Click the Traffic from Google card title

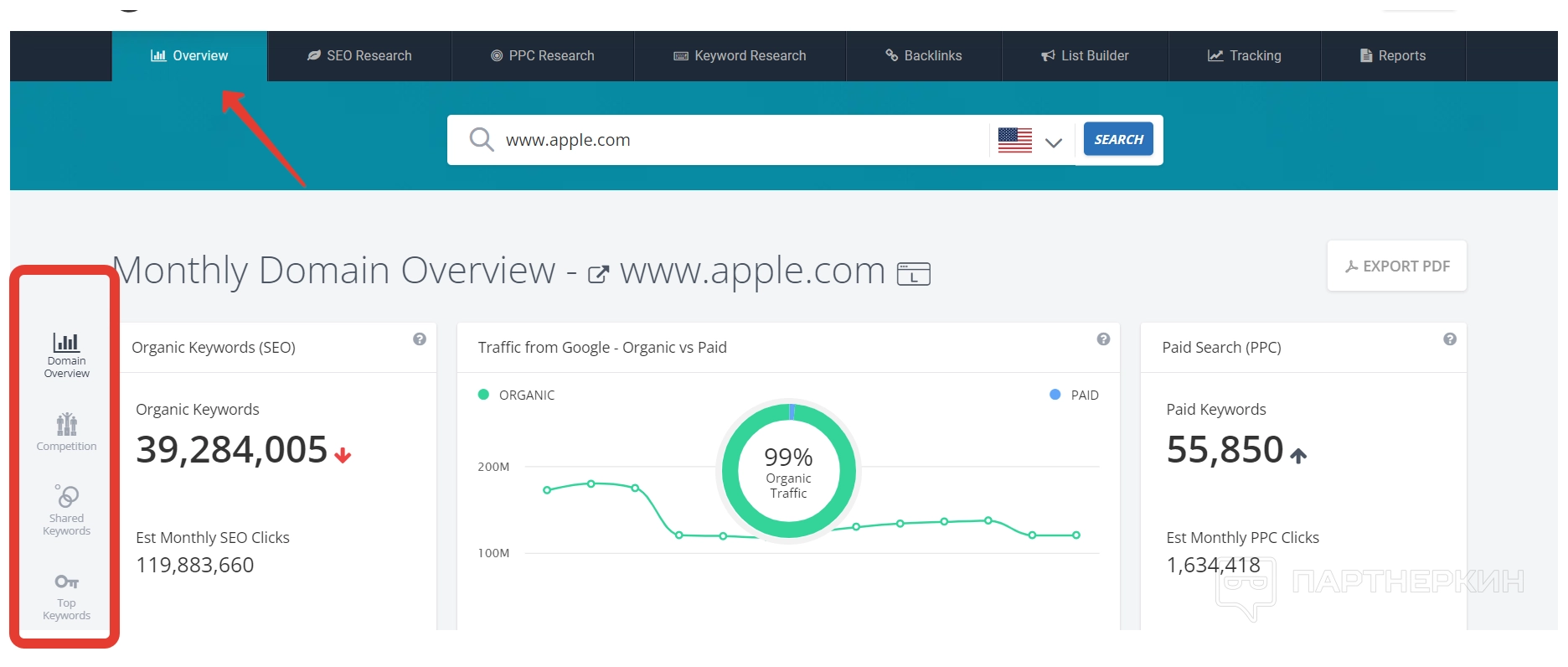tap(602, 348)
